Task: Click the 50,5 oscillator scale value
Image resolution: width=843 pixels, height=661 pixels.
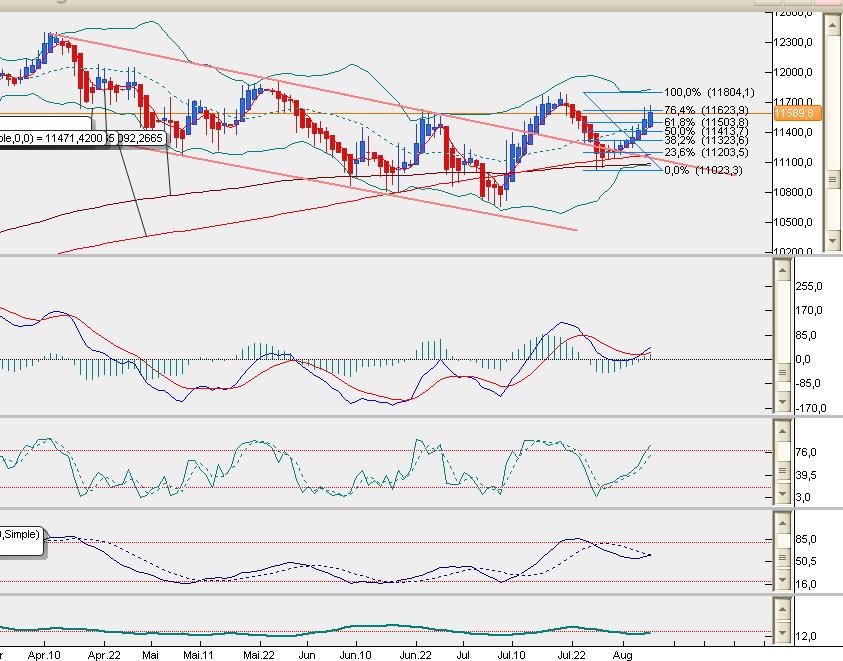Action: tap(806, 562)
